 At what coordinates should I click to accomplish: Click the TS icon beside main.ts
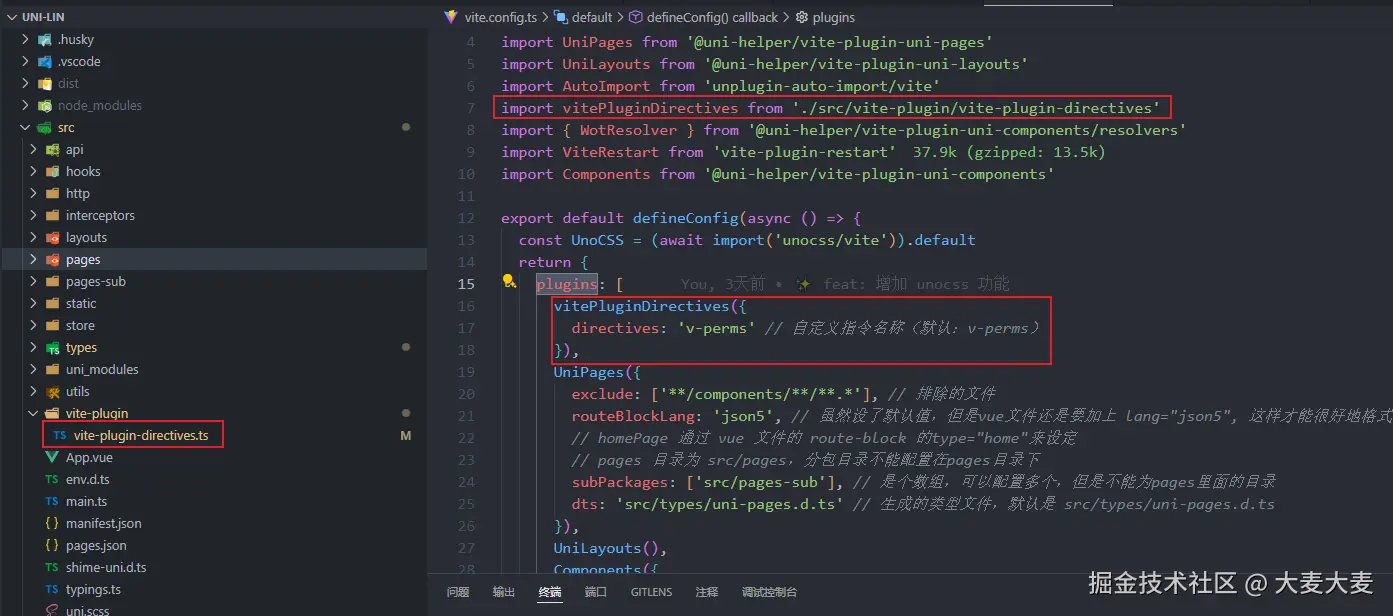(50, 501)
